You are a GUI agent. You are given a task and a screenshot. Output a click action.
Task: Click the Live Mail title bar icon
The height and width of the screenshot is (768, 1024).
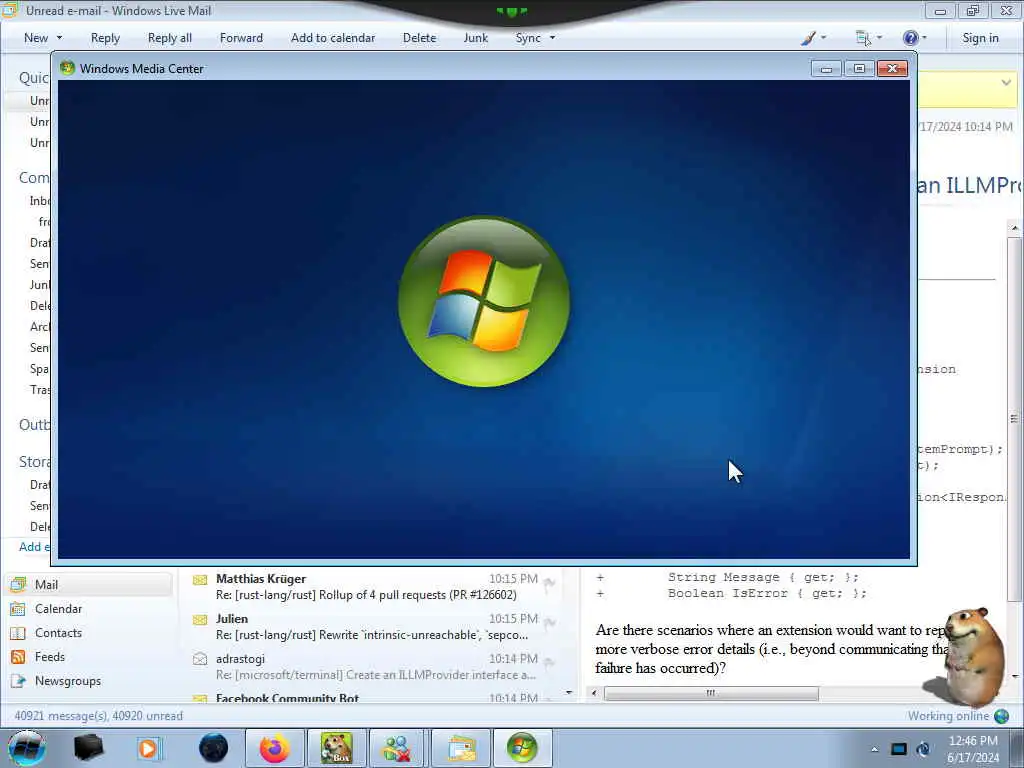[x=9, y=10]
